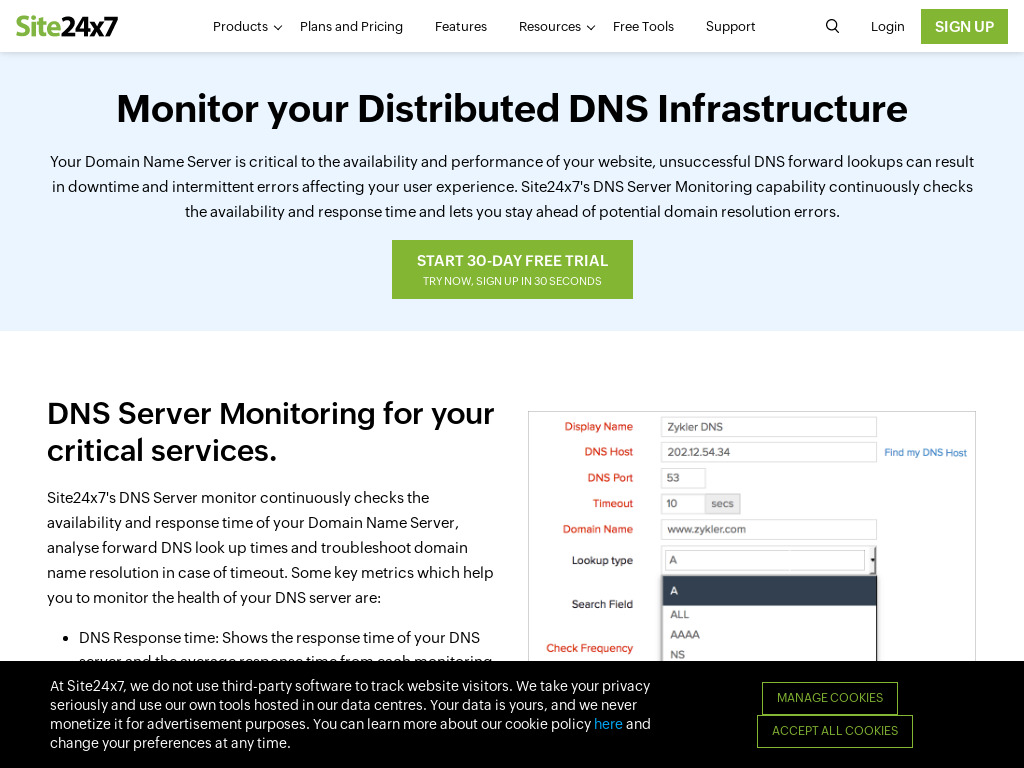Open the Lookup type dropdown

click(768, 560)
